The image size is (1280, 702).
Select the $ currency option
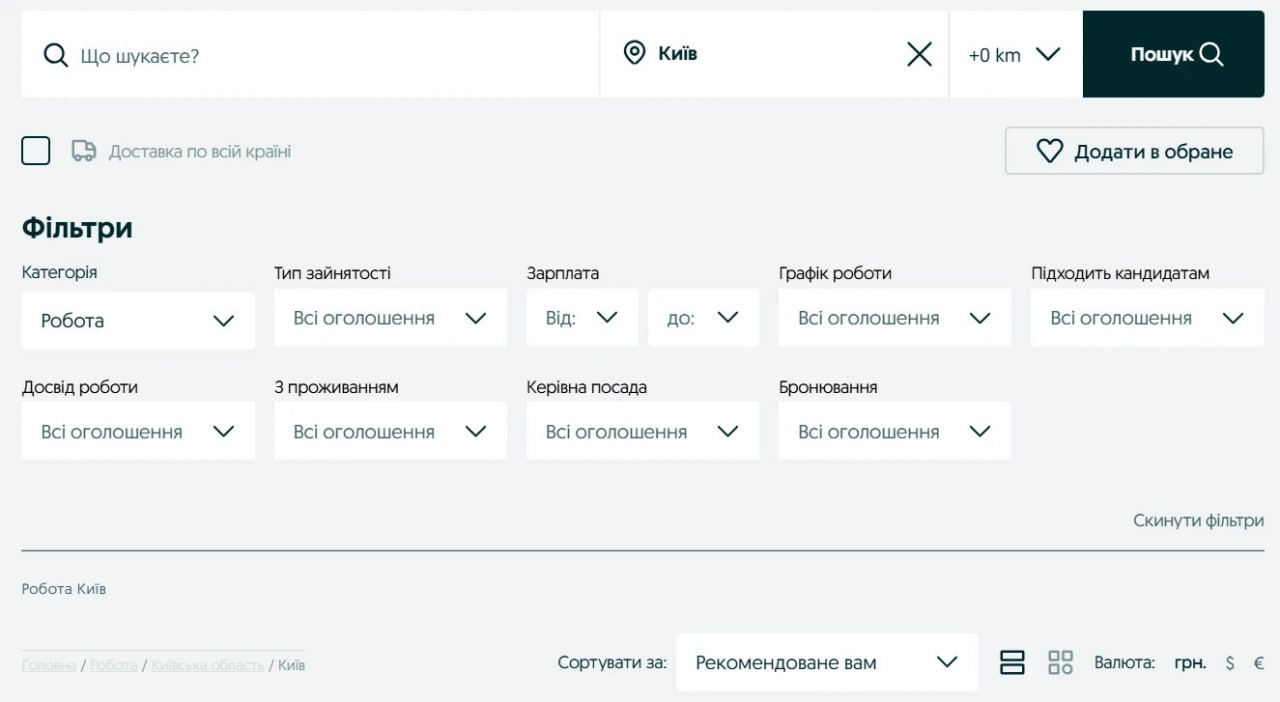(1230, 663)
